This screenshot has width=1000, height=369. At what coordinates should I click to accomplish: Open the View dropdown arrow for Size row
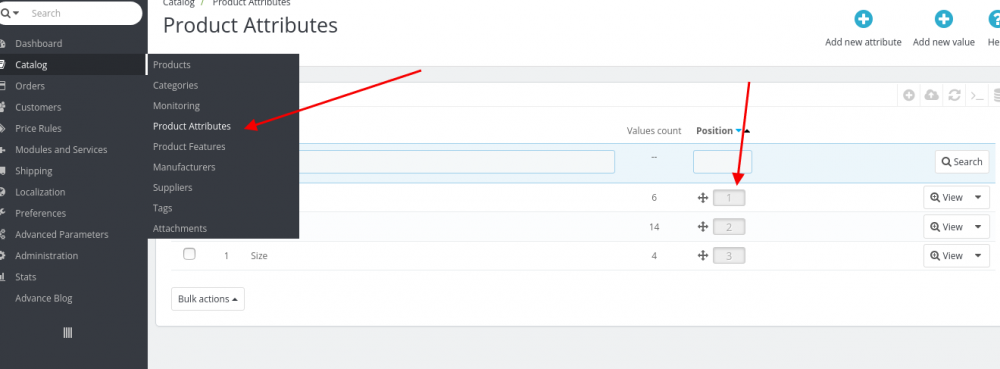(x=978, y=256)
